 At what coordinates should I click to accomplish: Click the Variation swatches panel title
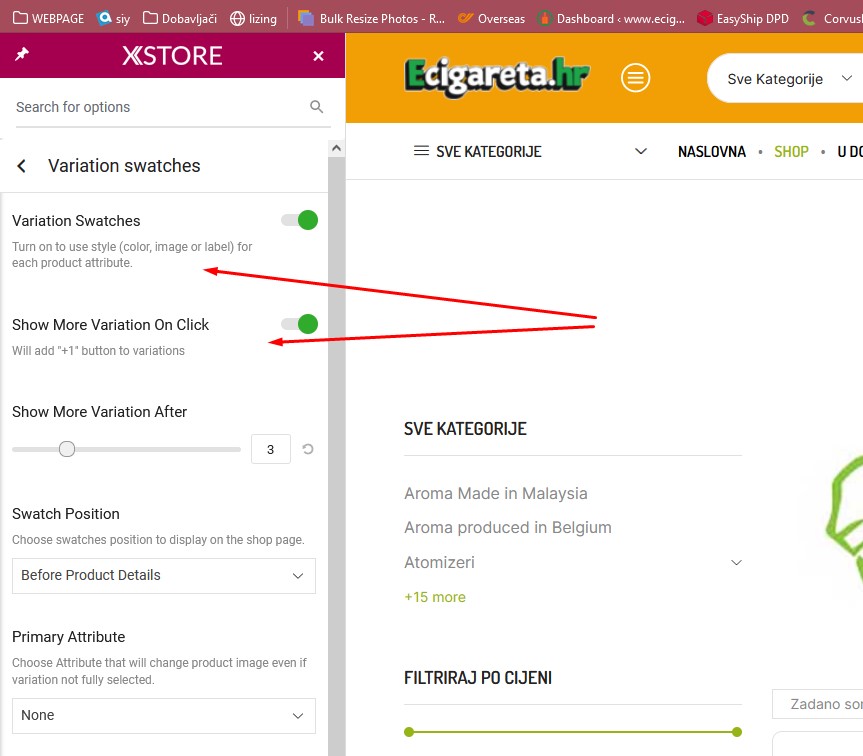(124, 166)
